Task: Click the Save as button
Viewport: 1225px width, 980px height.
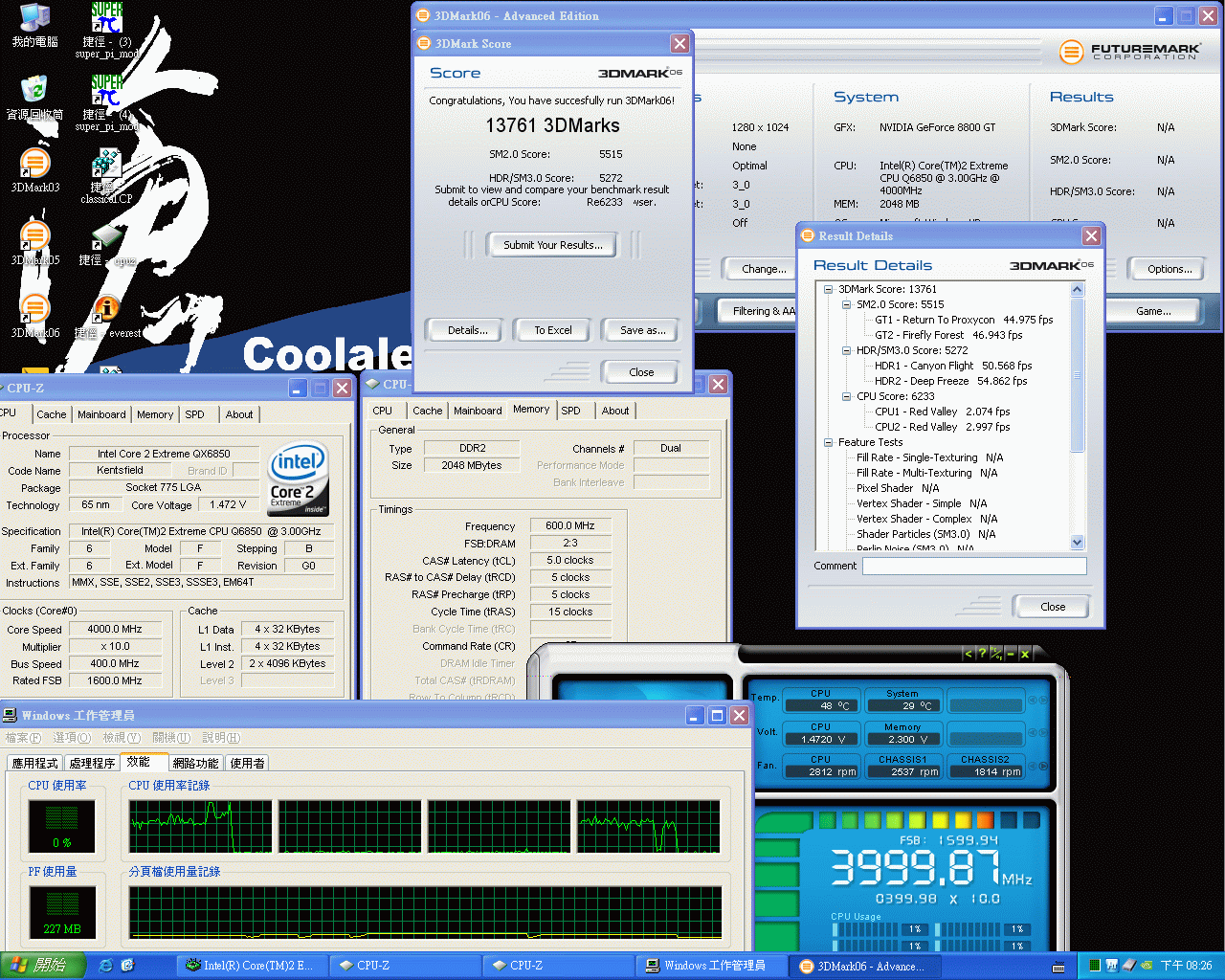Action: click(643, 330)
